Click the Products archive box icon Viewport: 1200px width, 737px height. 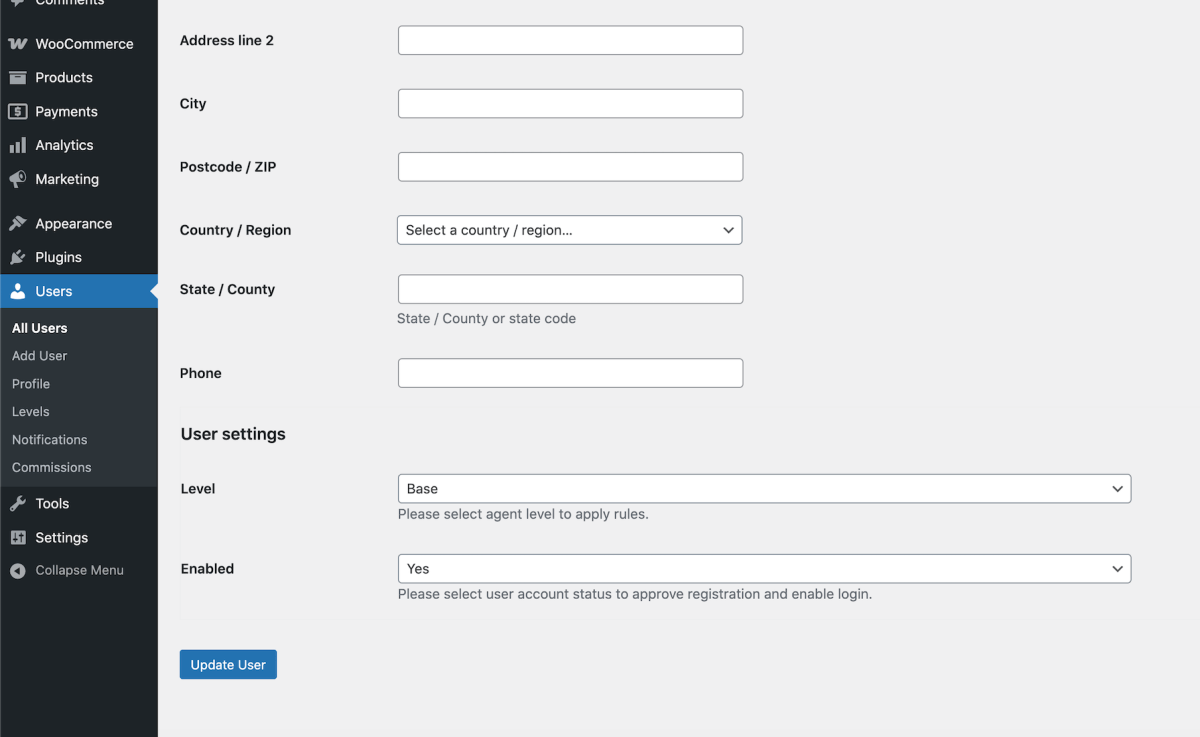tap(17, 78)
